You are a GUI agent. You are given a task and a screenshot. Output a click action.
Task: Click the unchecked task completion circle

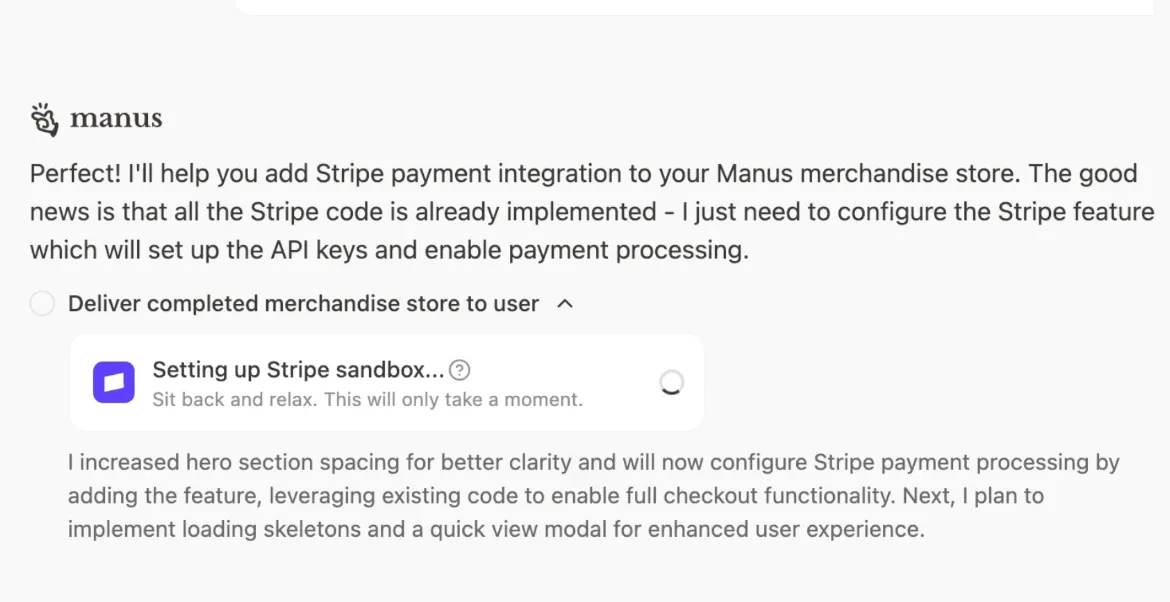point(41,303)
